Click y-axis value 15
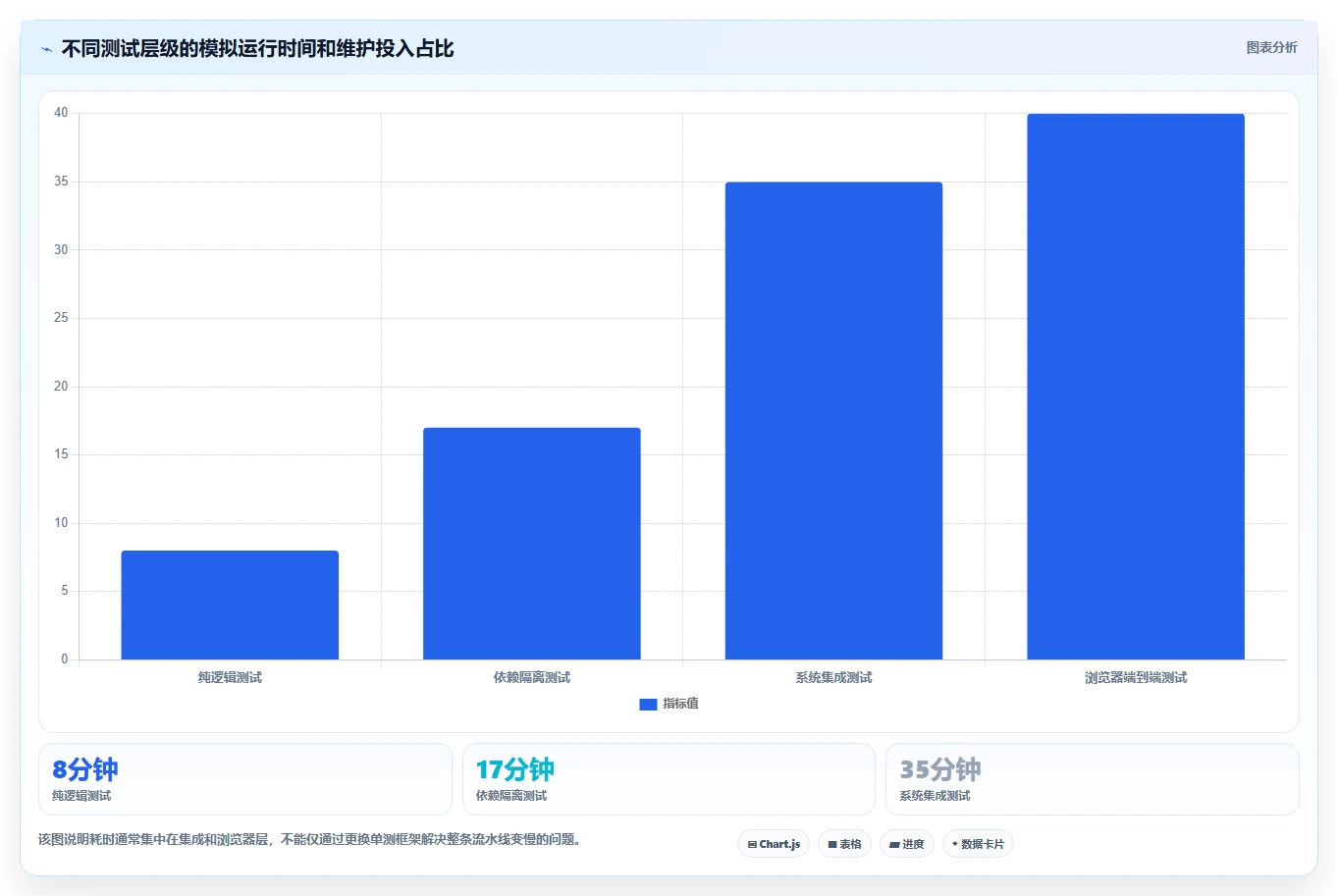 tap(61, 454)
